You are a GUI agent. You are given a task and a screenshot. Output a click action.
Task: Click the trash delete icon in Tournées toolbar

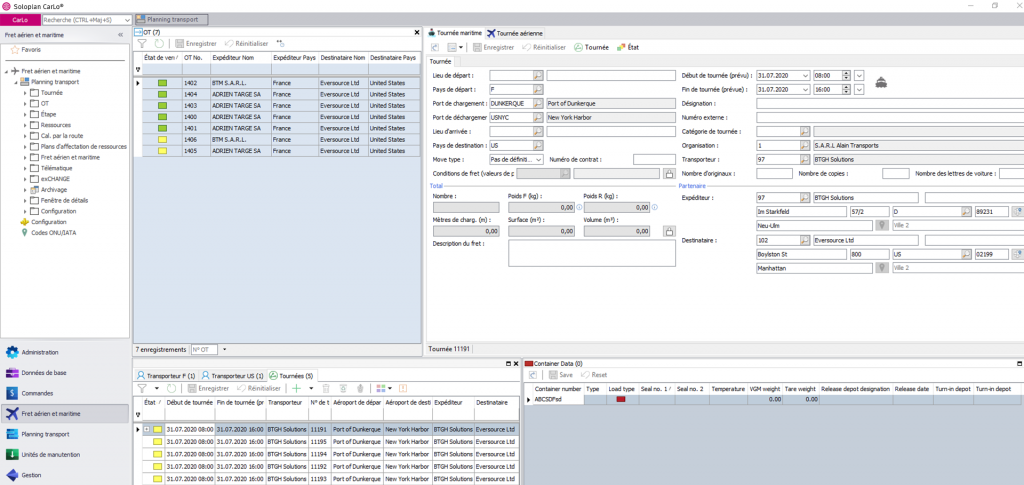(x=327, y=388)
